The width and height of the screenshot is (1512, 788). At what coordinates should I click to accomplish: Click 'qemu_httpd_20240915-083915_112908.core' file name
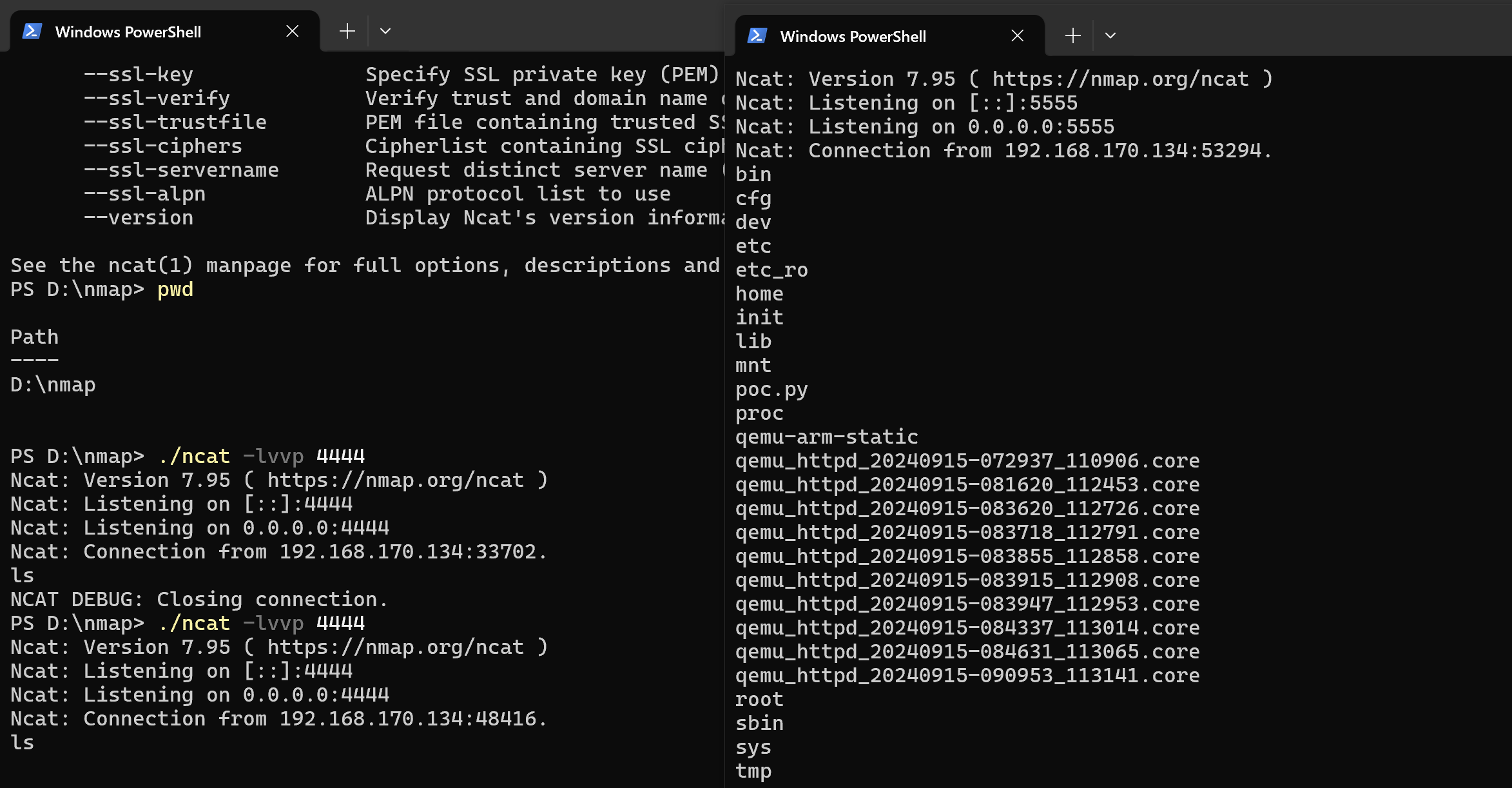coord(967,580)
